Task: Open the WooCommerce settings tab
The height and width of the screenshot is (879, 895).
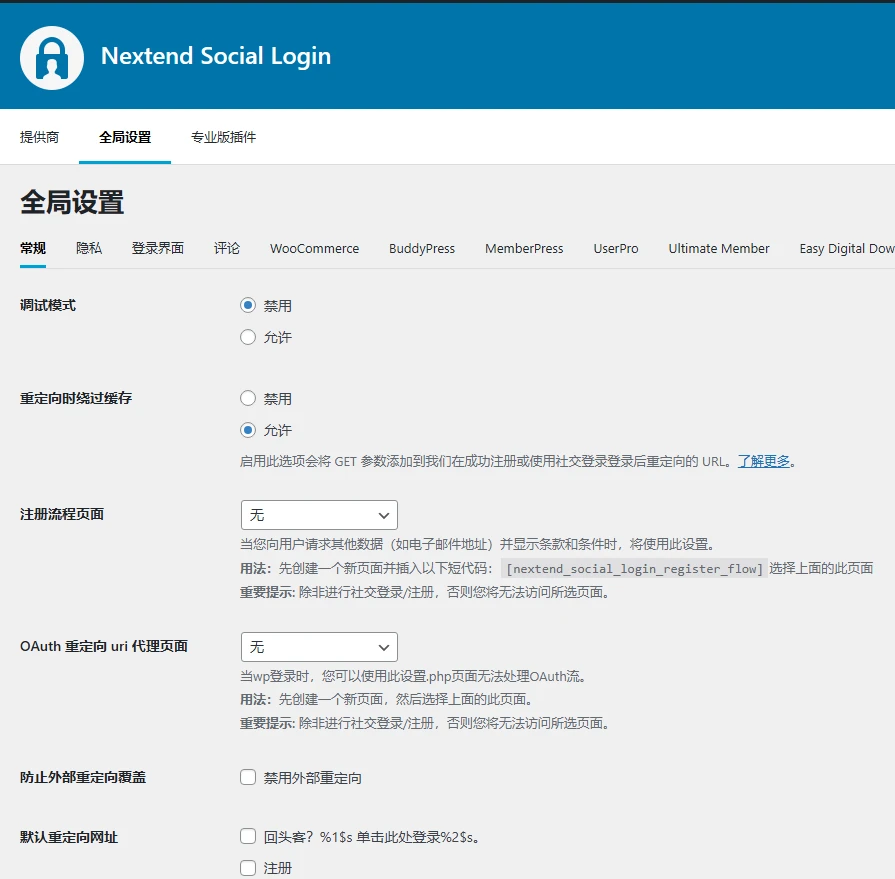Action: click(x=314, y=248)
